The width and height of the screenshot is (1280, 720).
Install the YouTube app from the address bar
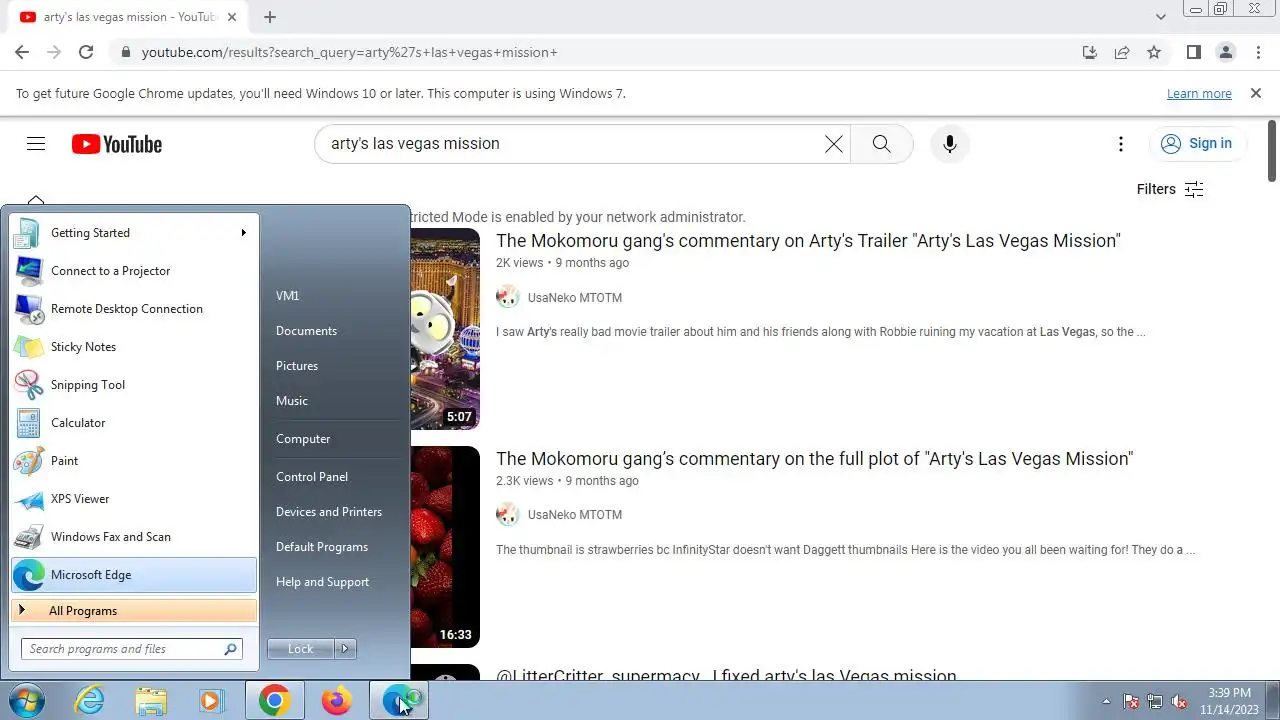(x=1090, y=52)
